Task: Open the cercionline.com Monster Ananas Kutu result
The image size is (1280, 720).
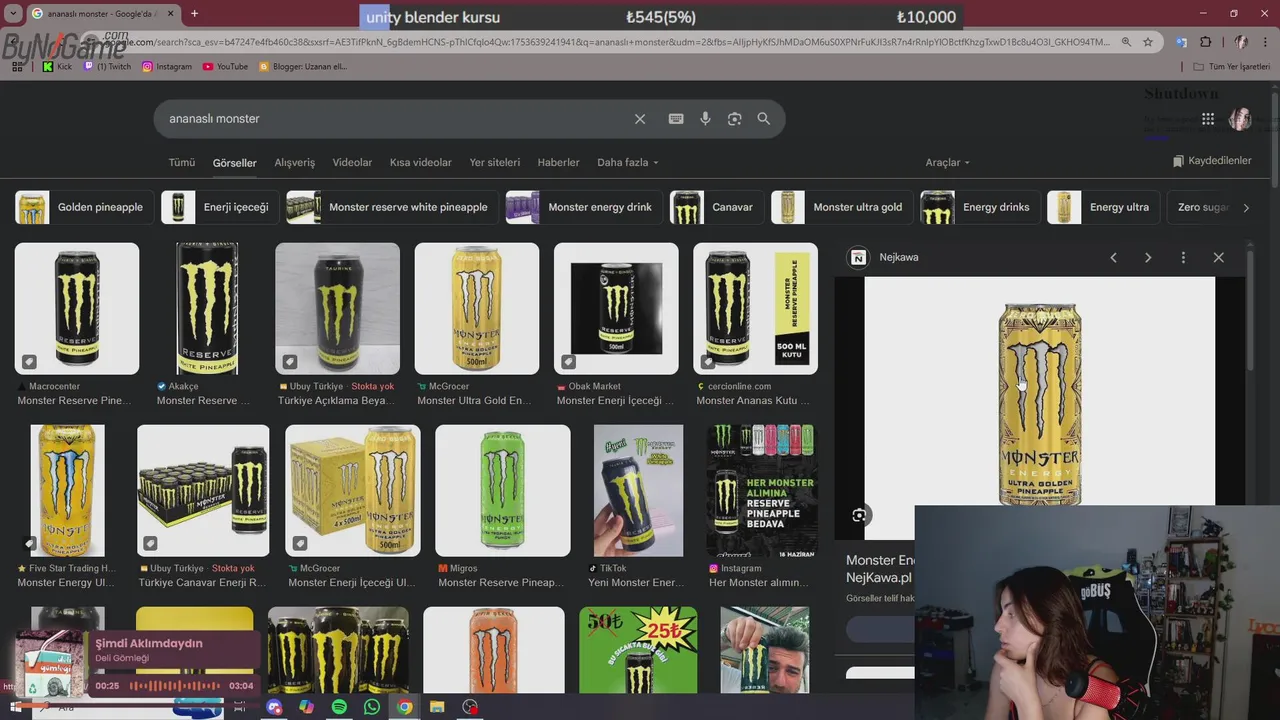Action: 755,308
